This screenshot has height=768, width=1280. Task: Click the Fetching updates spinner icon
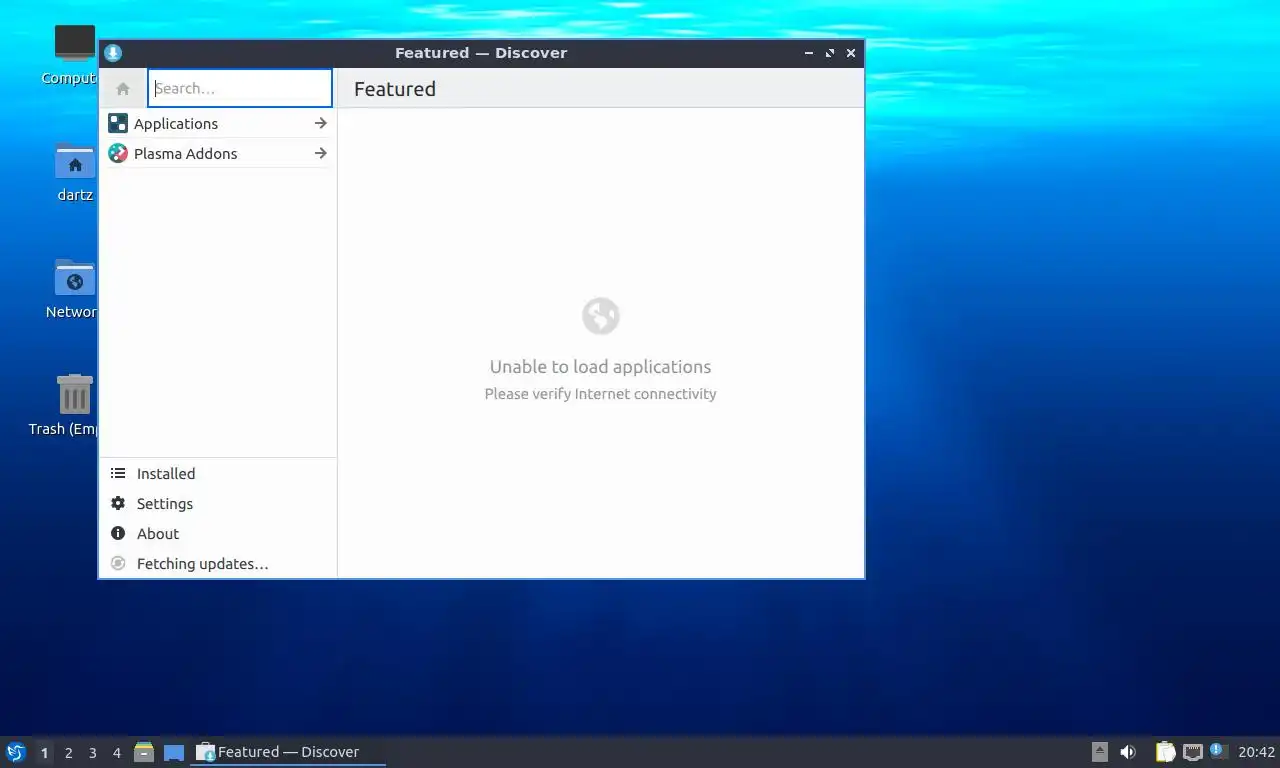[x=118, y=564]
